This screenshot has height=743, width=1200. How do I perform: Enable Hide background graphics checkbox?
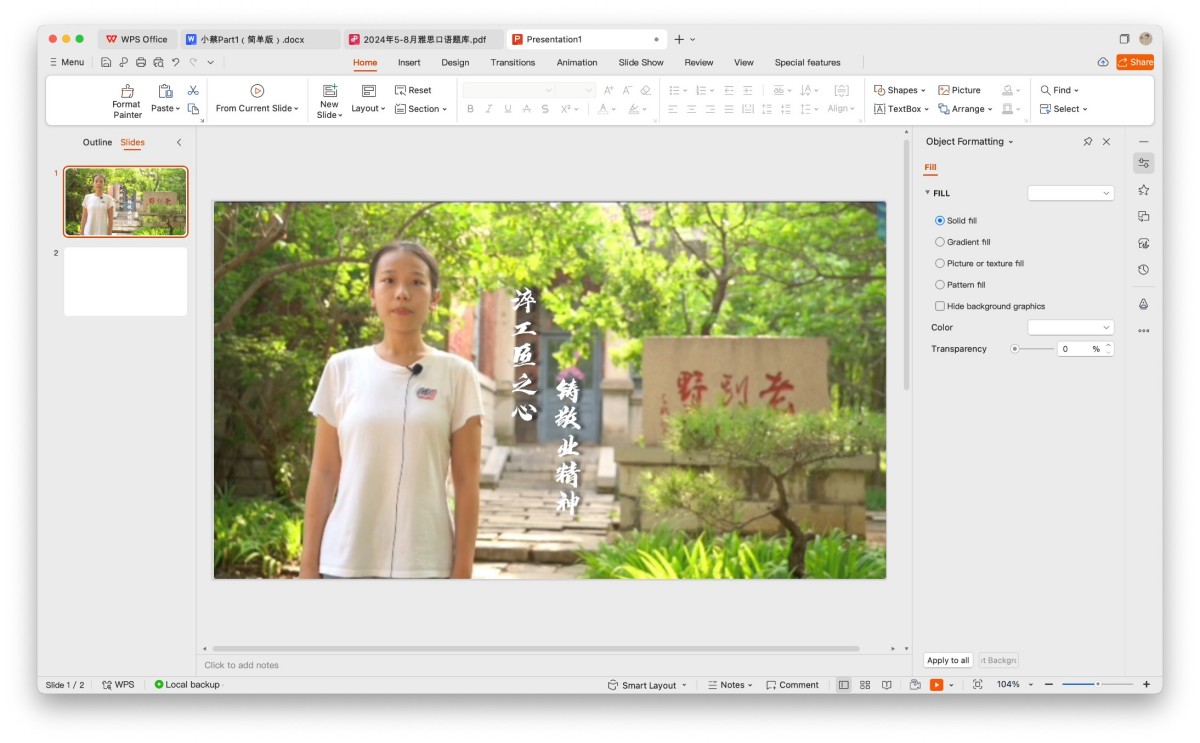(940, 306)
